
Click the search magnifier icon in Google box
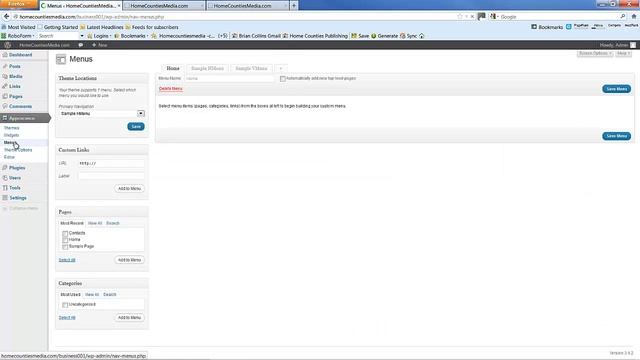click(x=623, y=16)
